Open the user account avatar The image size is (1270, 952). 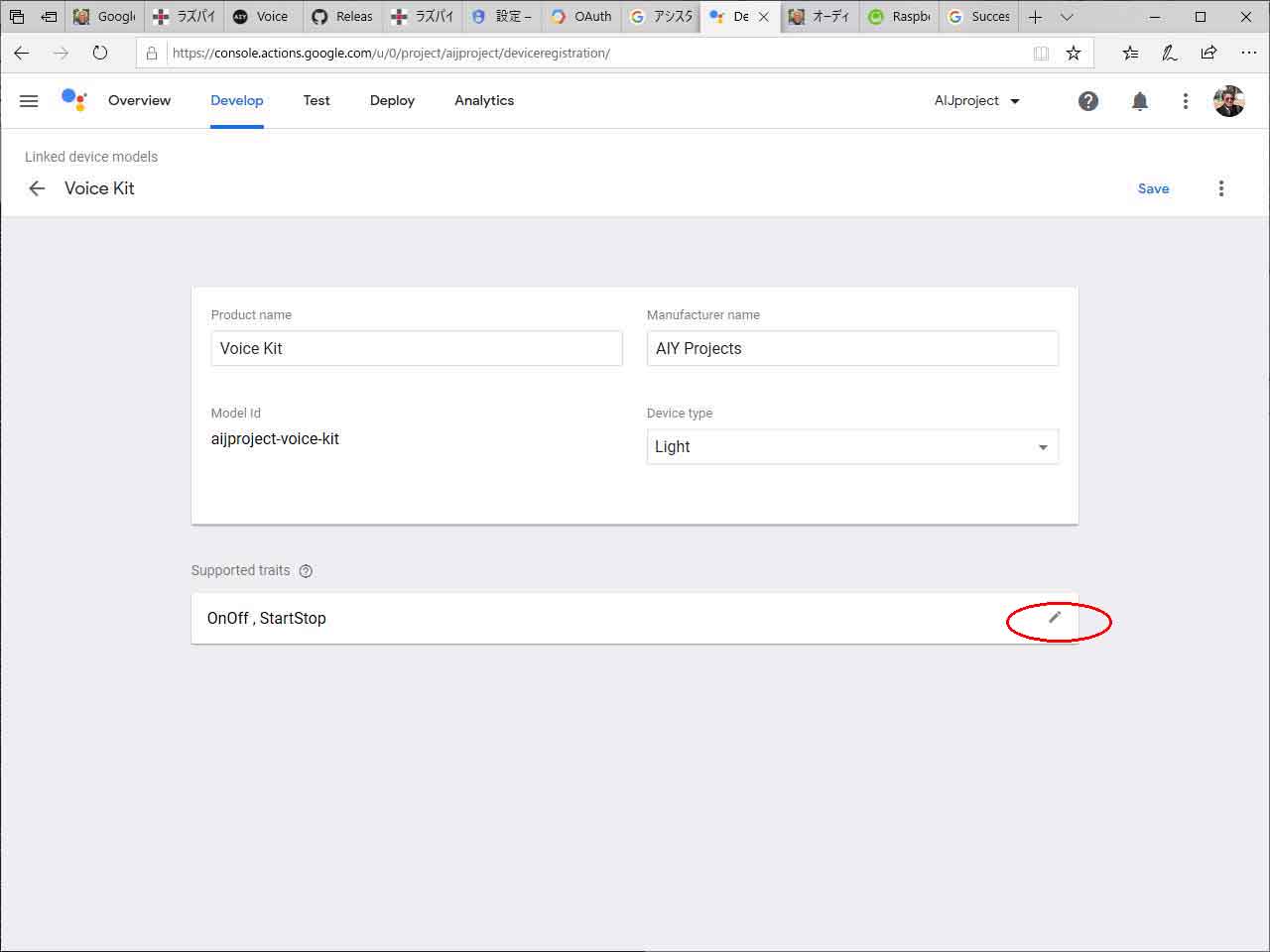1229,101
